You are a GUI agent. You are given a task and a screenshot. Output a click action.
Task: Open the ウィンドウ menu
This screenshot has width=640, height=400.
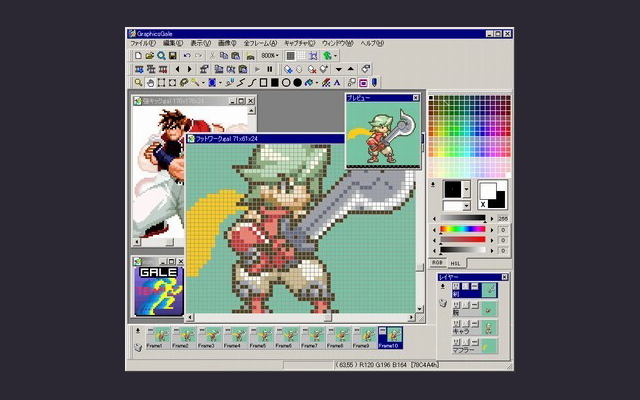337,43
